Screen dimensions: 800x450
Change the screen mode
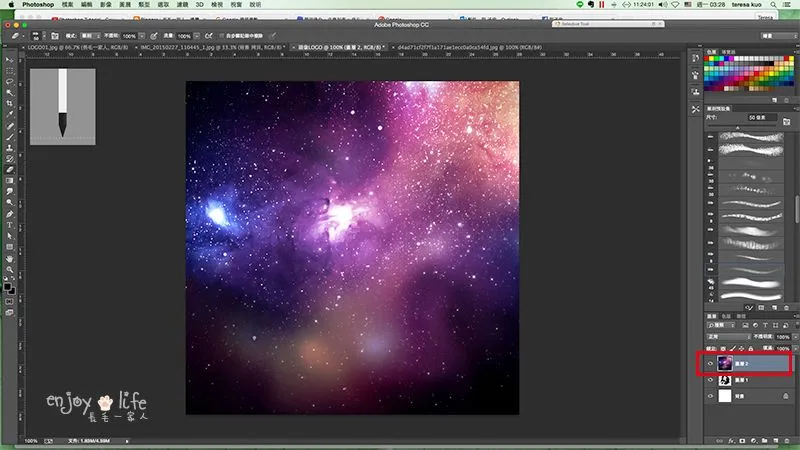click(10, 313)
